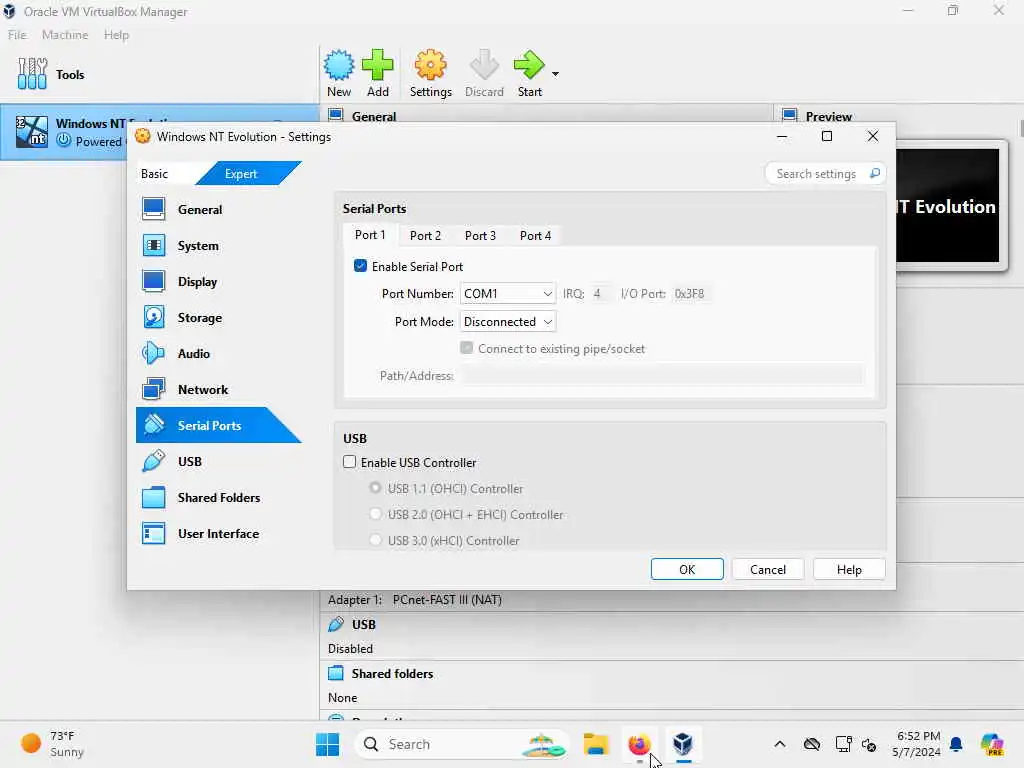
Task: Click OK to apply settings
Action: tap(687, 569)
